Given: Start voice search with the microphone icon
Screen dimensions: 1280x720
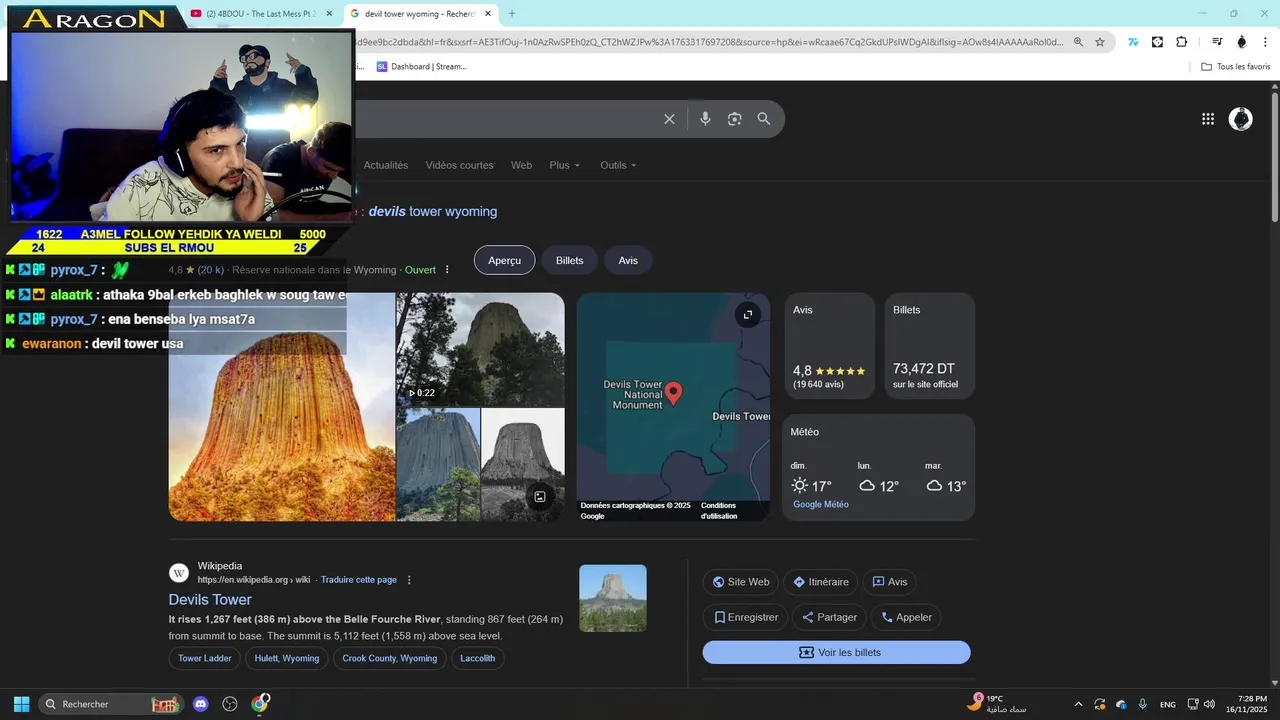Looking at the screenshot, I should pyautogui.click(x=705, y=119).
